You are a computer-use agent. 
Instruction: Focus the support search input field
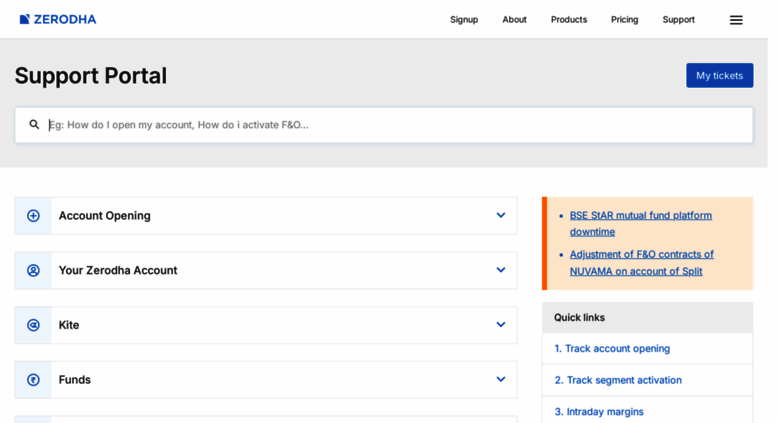[x=384, y=125]
